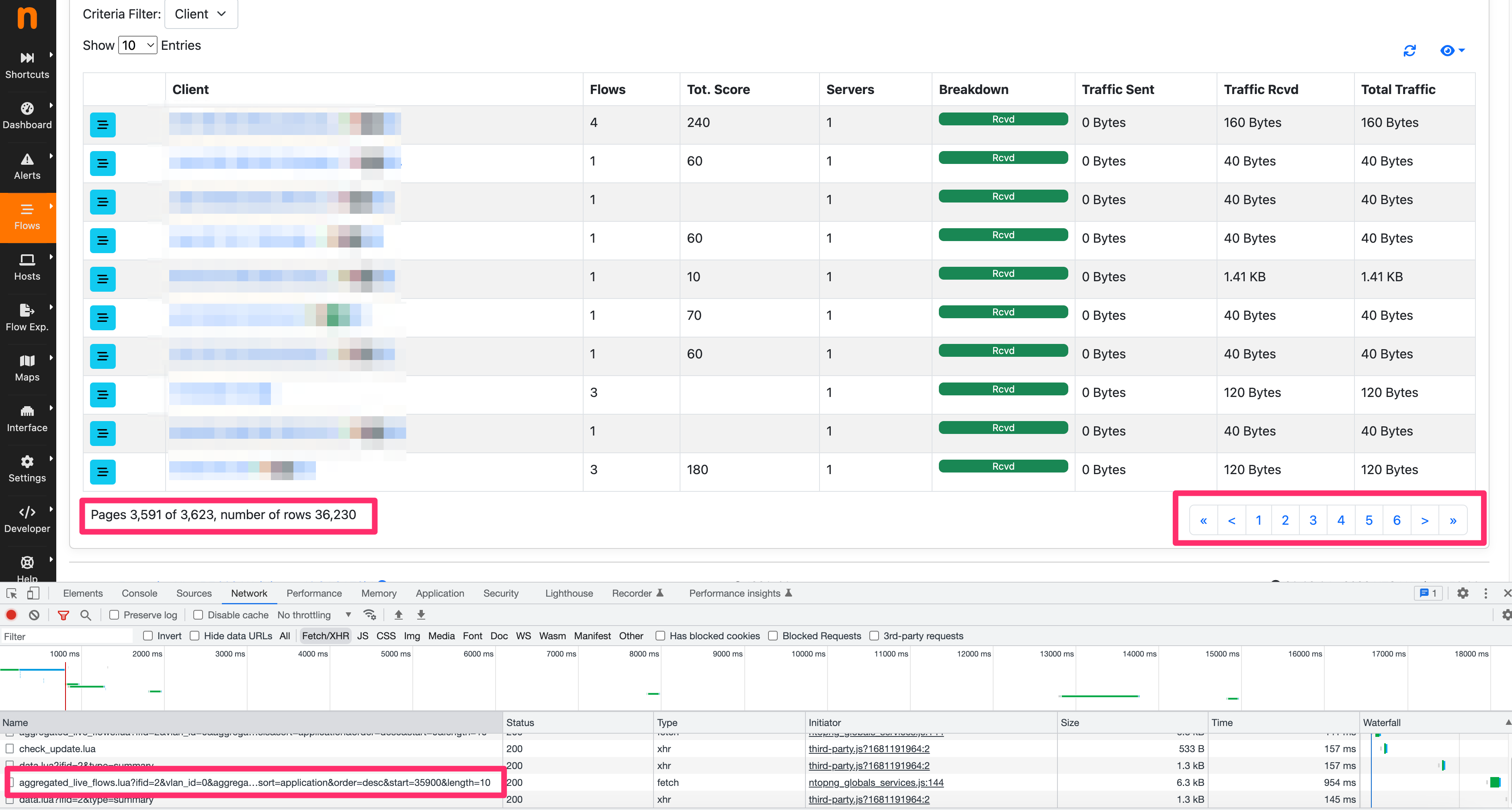1512x810 pixels.
Task: Click the green Rcvd breakdown bar in first row
Action: pyautogui.click(x=1002, y=119)
